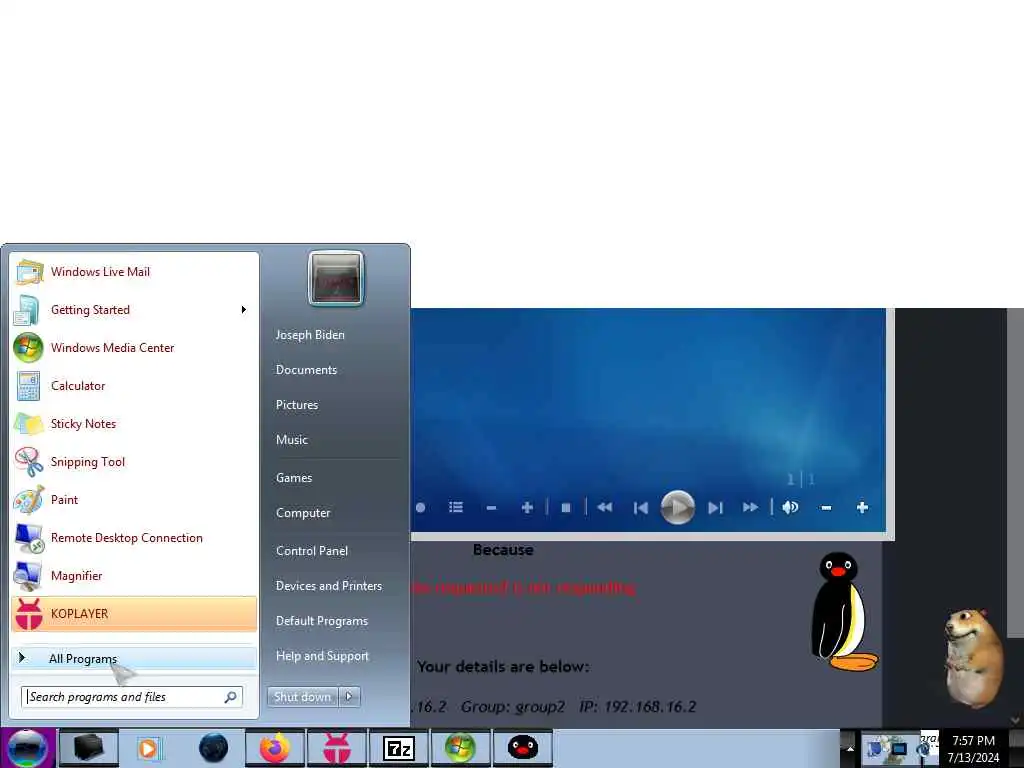Click the fast forward button in media player

(751, 507)
